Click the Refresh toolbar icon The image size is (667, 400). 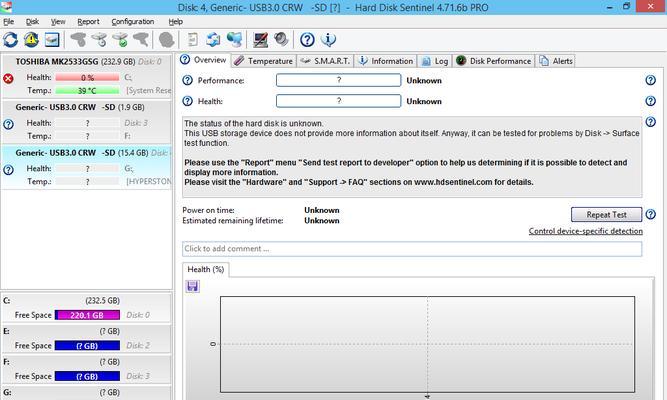point(11,40)
